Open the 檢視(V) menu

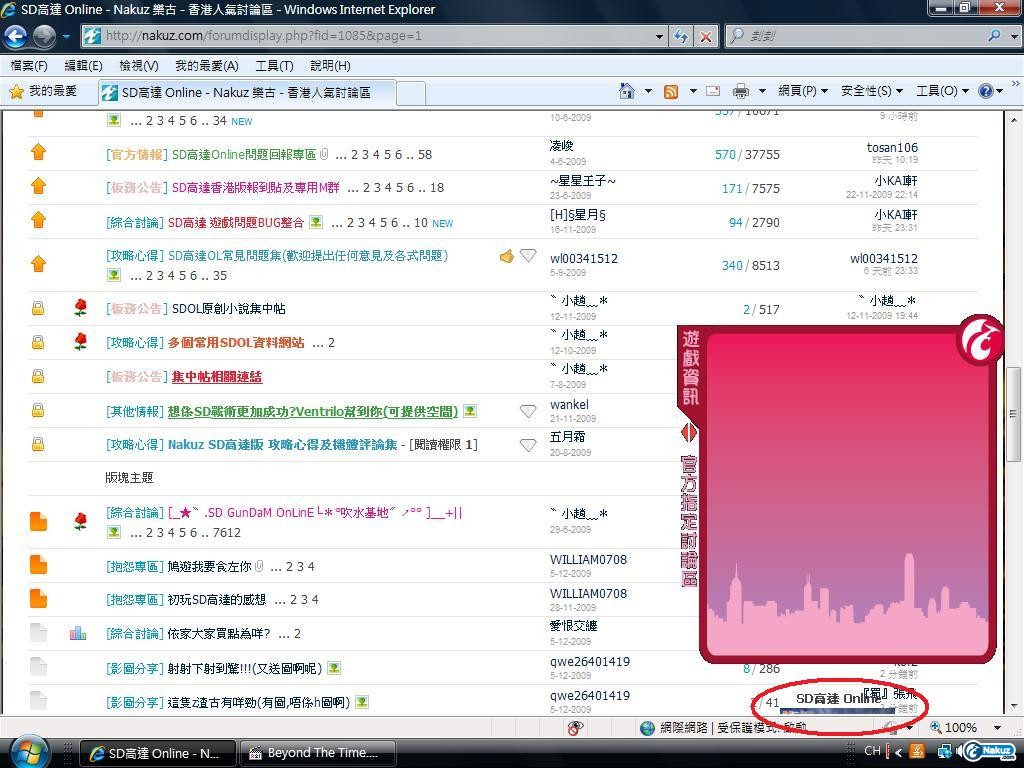coord(138,66)
